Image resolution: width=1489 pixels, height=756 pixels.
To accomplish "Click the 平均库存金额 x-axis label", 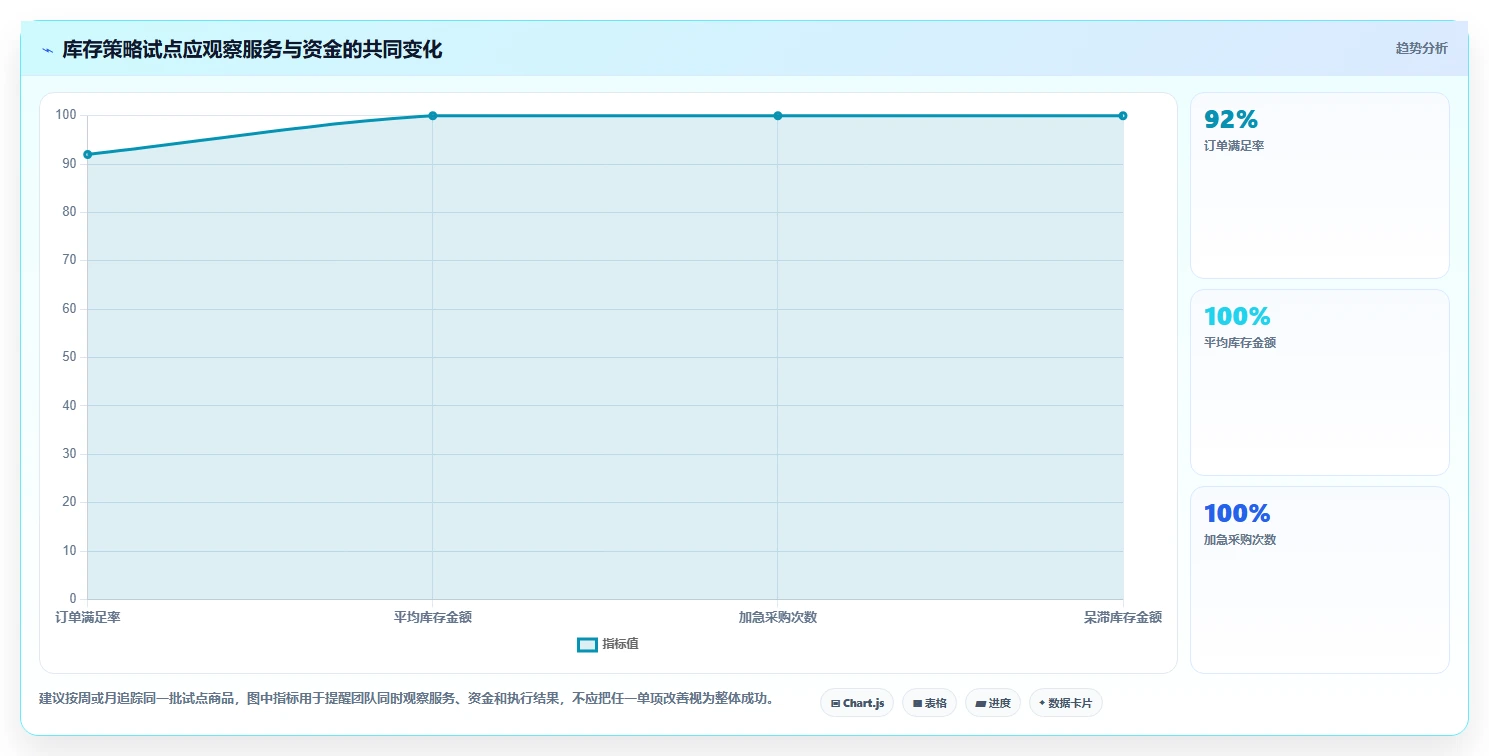I will tap(433, 617).
